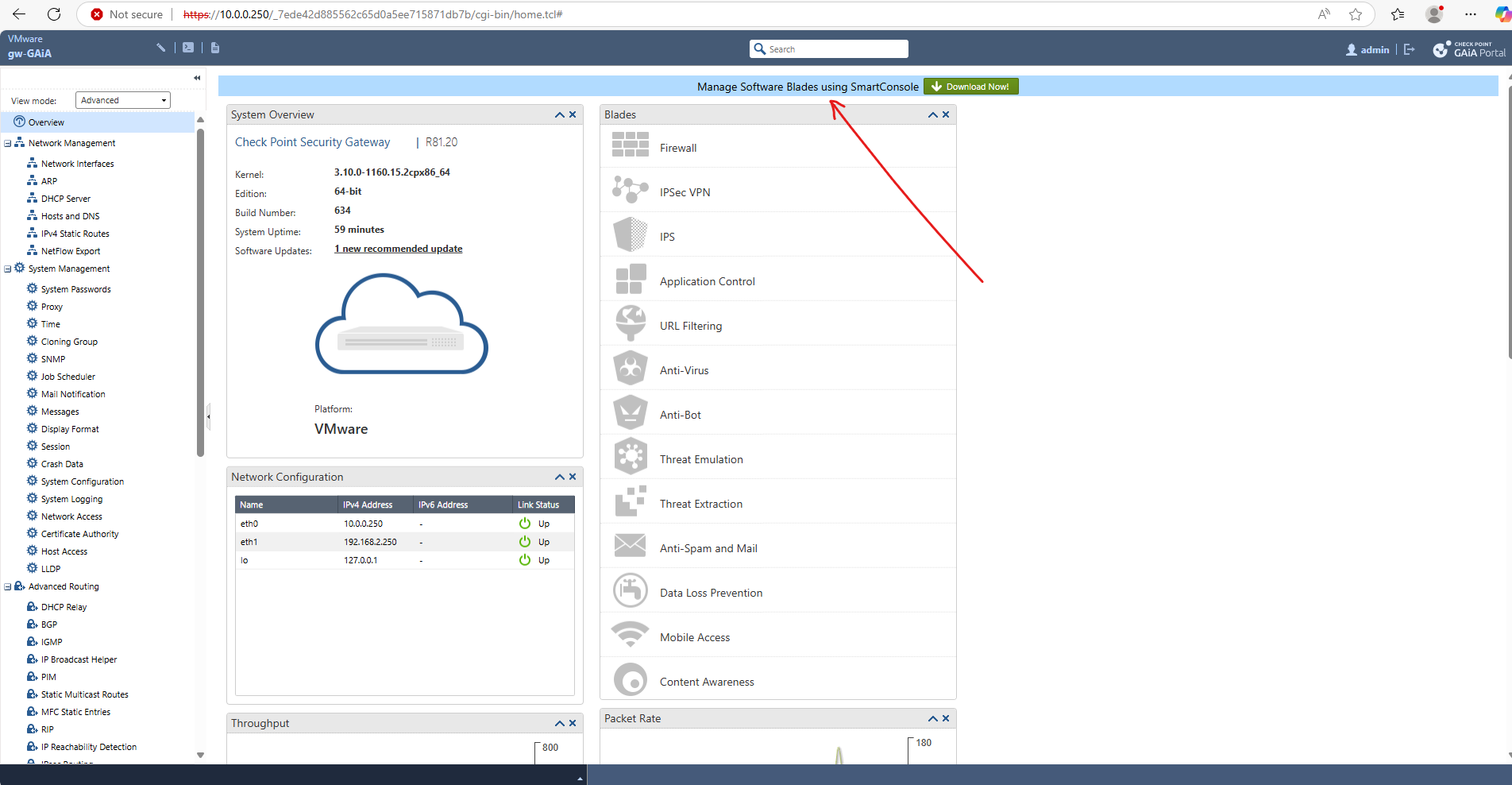Click the IPSec VPN blade icon
Viewport: 1512px width, 785px height.
(x=631, y=190)
